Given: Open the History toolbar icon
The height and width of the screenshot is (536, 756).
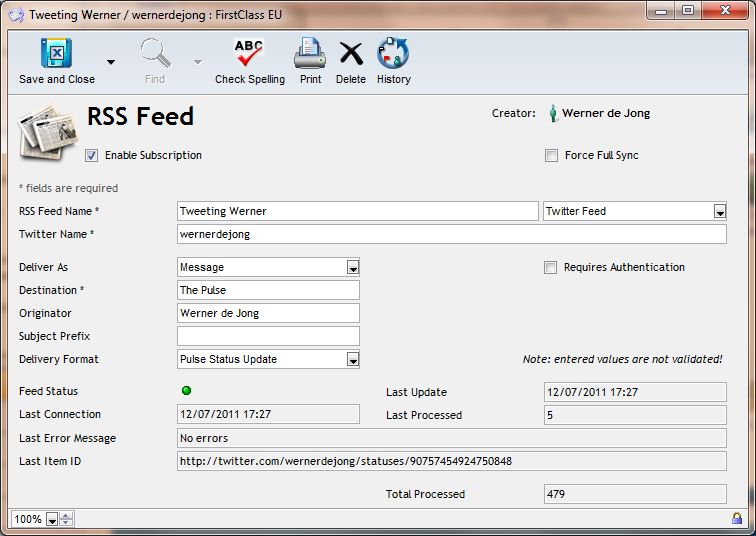Looking at the screenshot, I should click(393, 53).
